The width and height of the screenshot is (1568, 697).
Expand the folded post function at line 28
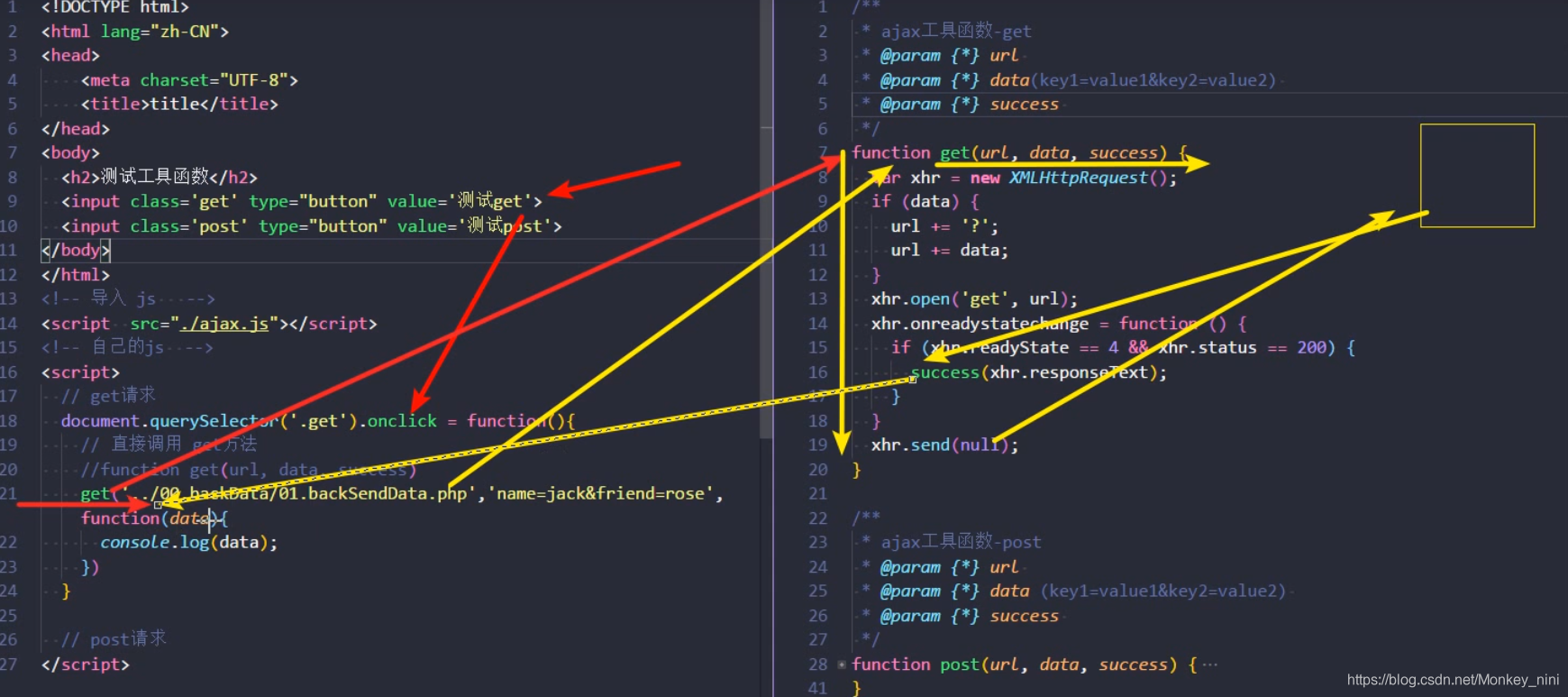pos(842,665)
